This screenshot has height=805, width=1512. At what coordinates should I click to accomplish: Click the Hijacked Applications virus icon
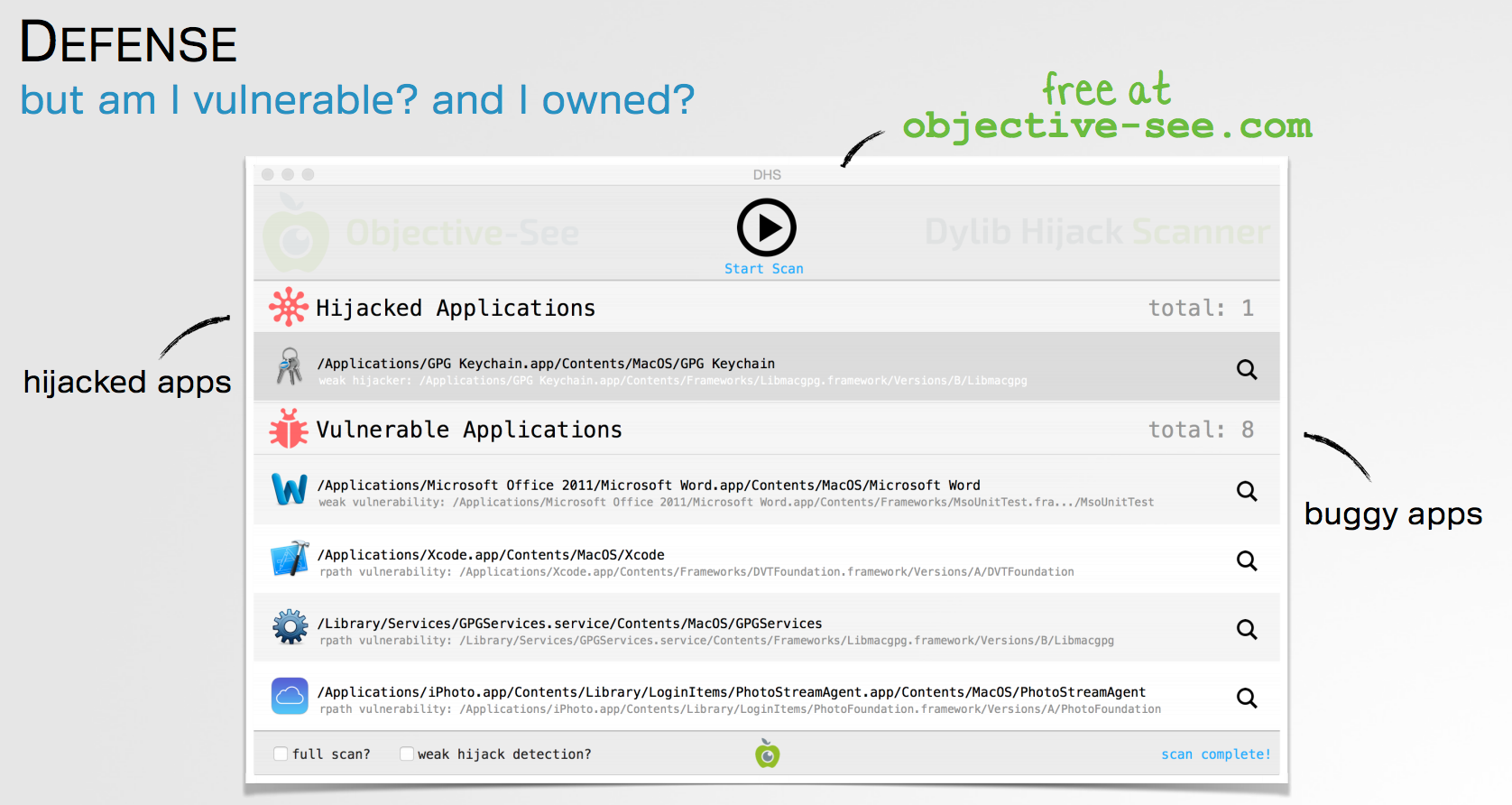[289, 307]
